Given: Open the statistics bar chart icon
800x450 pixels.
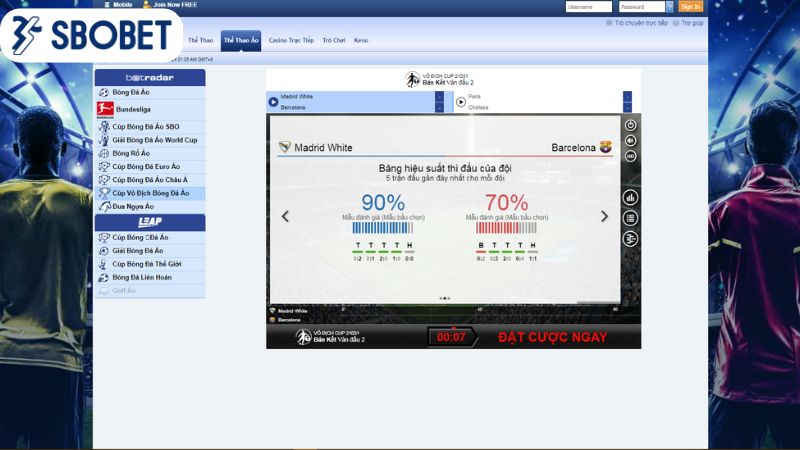Looking at the screenshot, I should [631, 197].
